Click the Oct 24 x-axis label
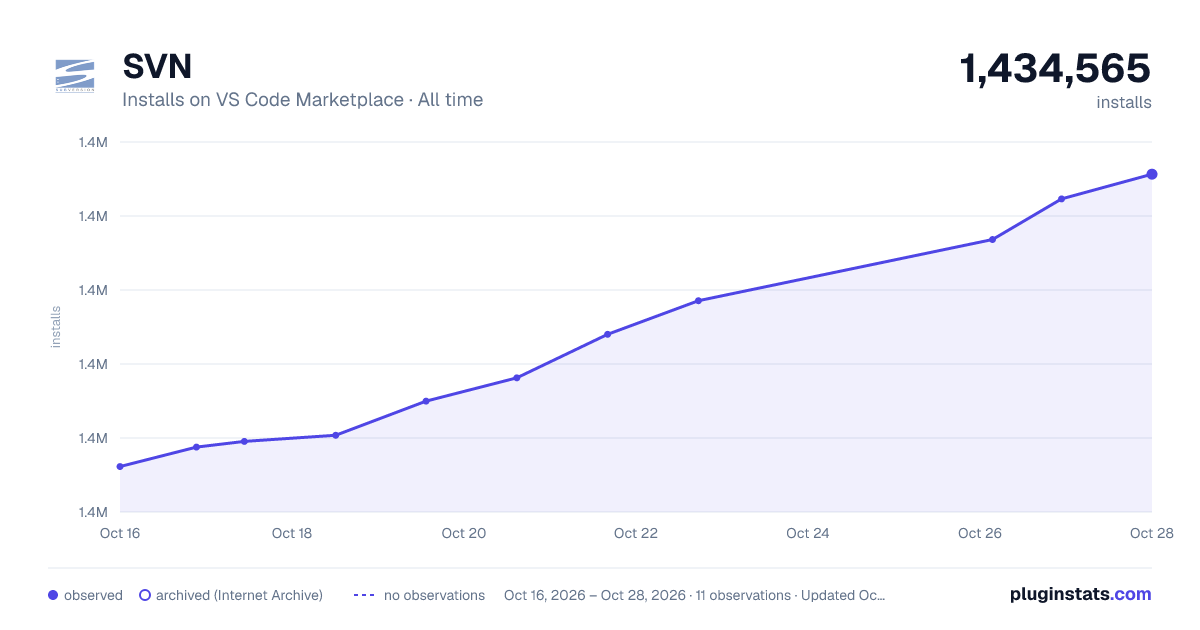Screen dimensions: 1200x630 coord(808,533)
